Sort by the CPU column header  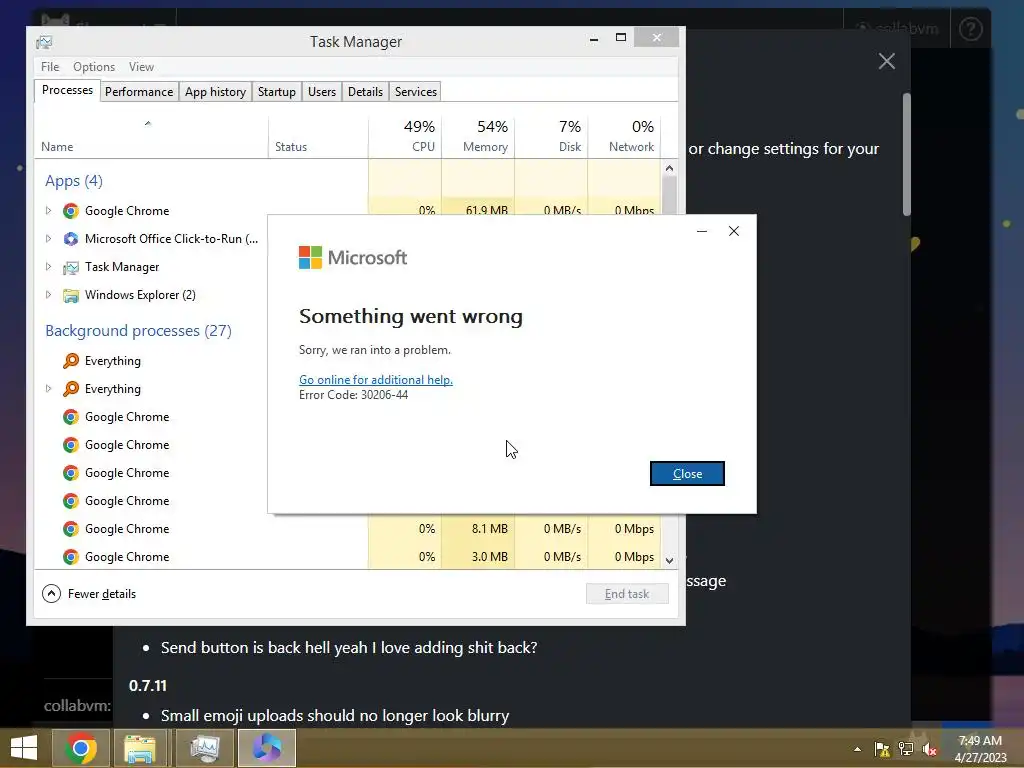[405, 137]
